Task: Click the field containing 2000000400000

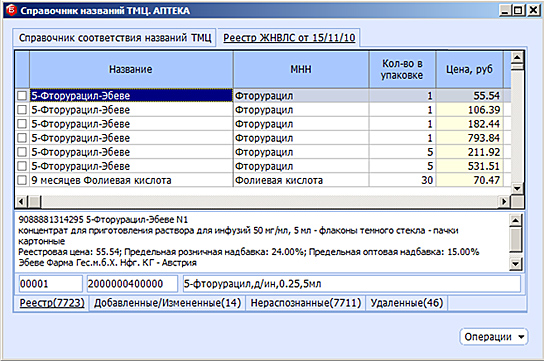Action: click(132, 284)
